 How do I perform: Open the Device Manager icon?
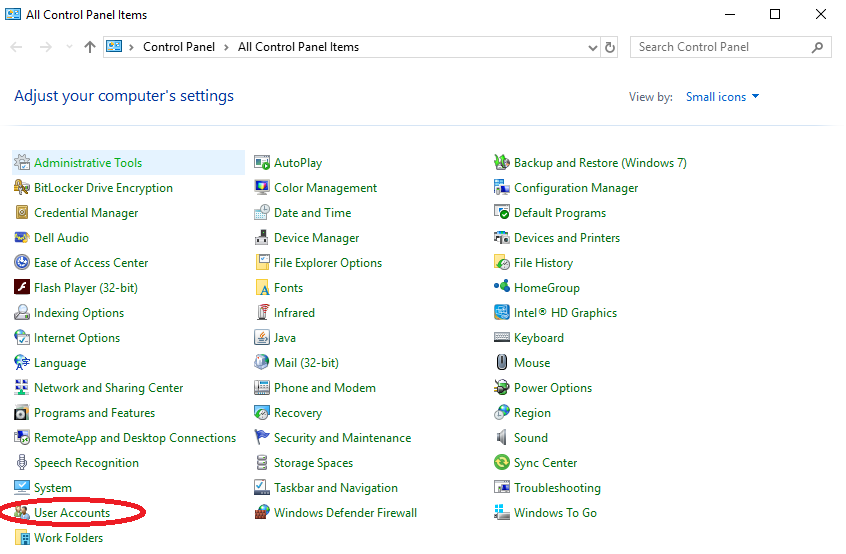click(x=262, y=238)
